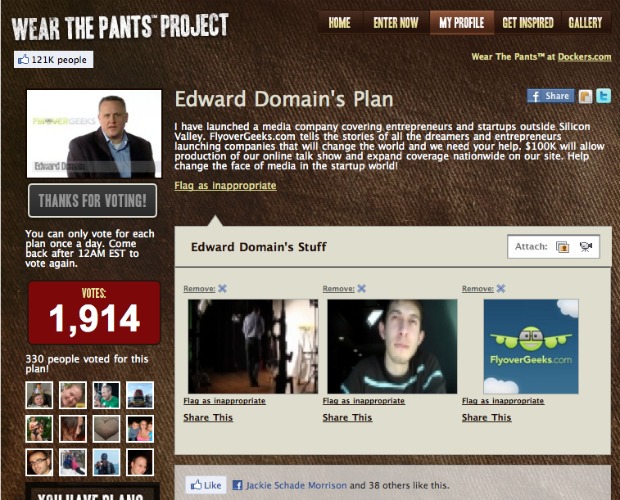620x500 pixels.
Task: Remove the second video with the X icon
Action: pos(361,289)
